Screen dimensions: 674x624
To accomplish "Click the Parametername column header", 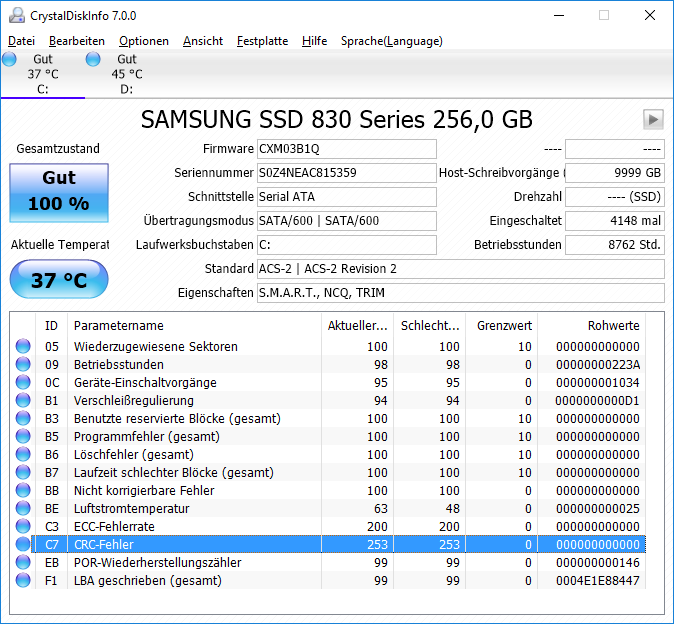I will [194, 325].
